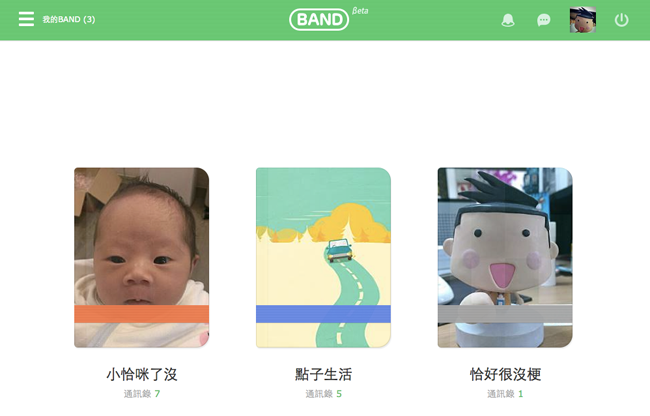Open the chat bubble icon

pyautogui.click(x=543, y=20)
